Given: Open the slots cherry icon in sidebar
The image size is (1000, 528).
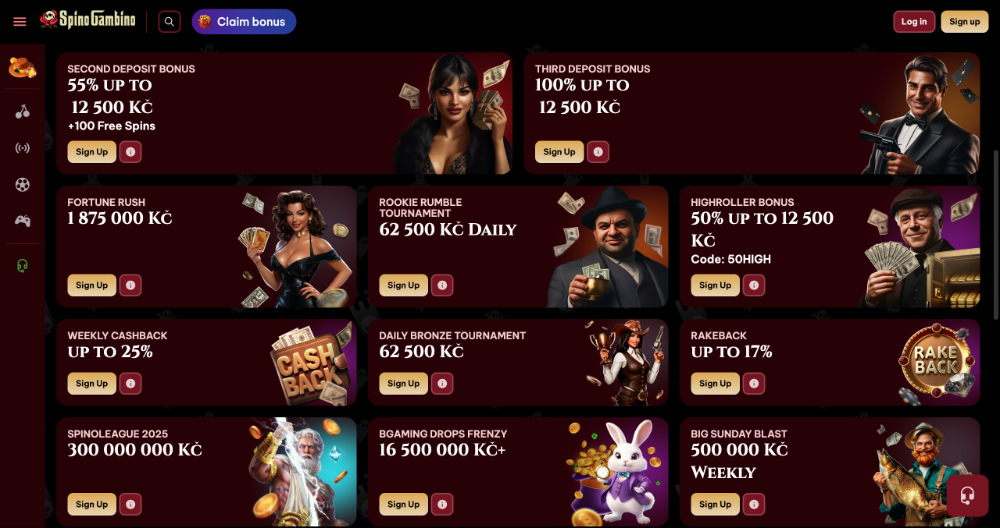Looking at the screenshot, I should [22, 112].
